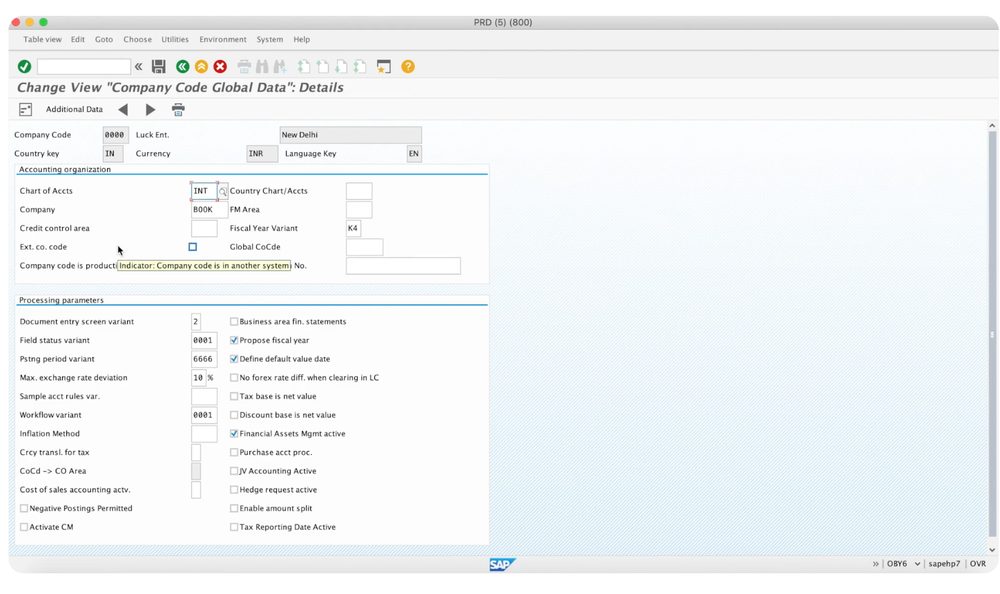Click the Pstng period variant field 6666
Image resolution: width=1000 pixels, height=594 pixels.
204,359
